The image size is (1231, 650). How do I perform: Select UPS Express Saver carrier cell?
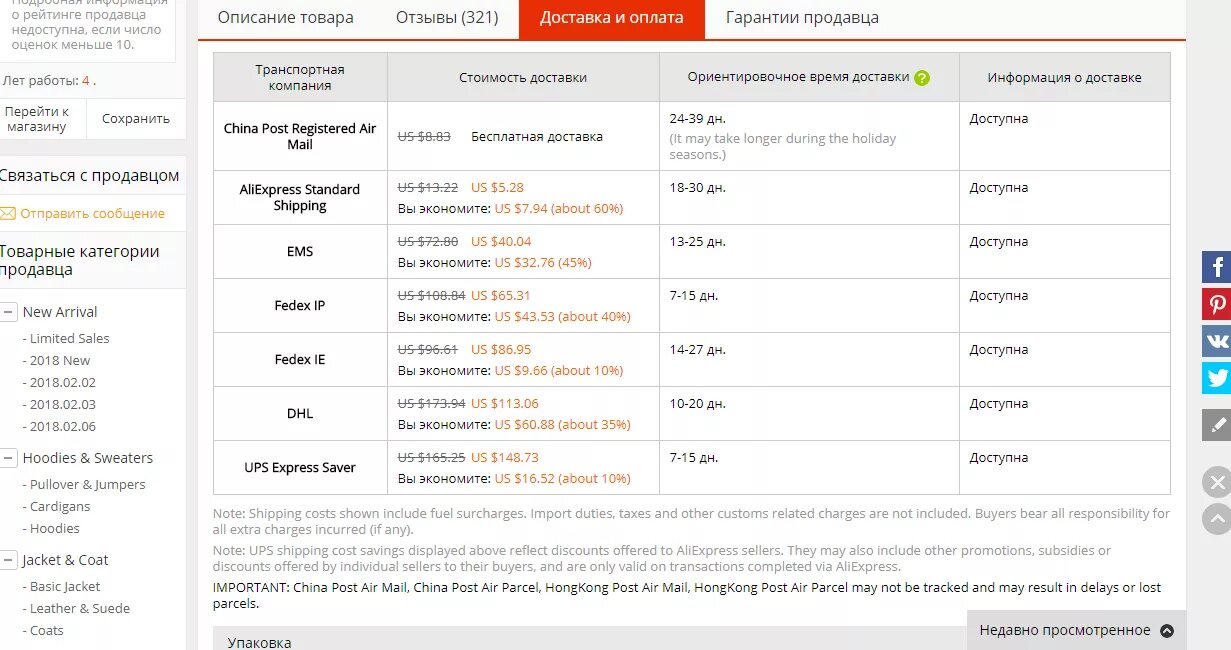pos(300,467)
